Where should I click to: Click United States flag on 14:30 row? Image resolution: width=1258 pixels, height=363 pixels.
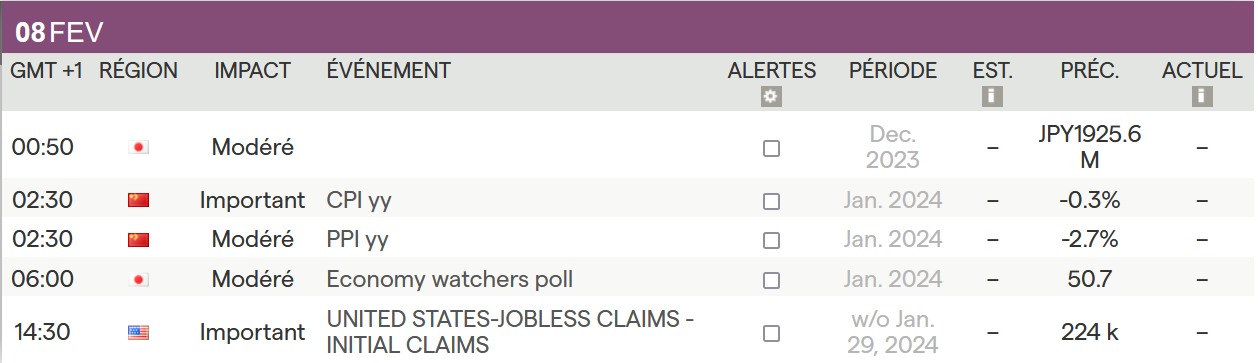point(139,333)
